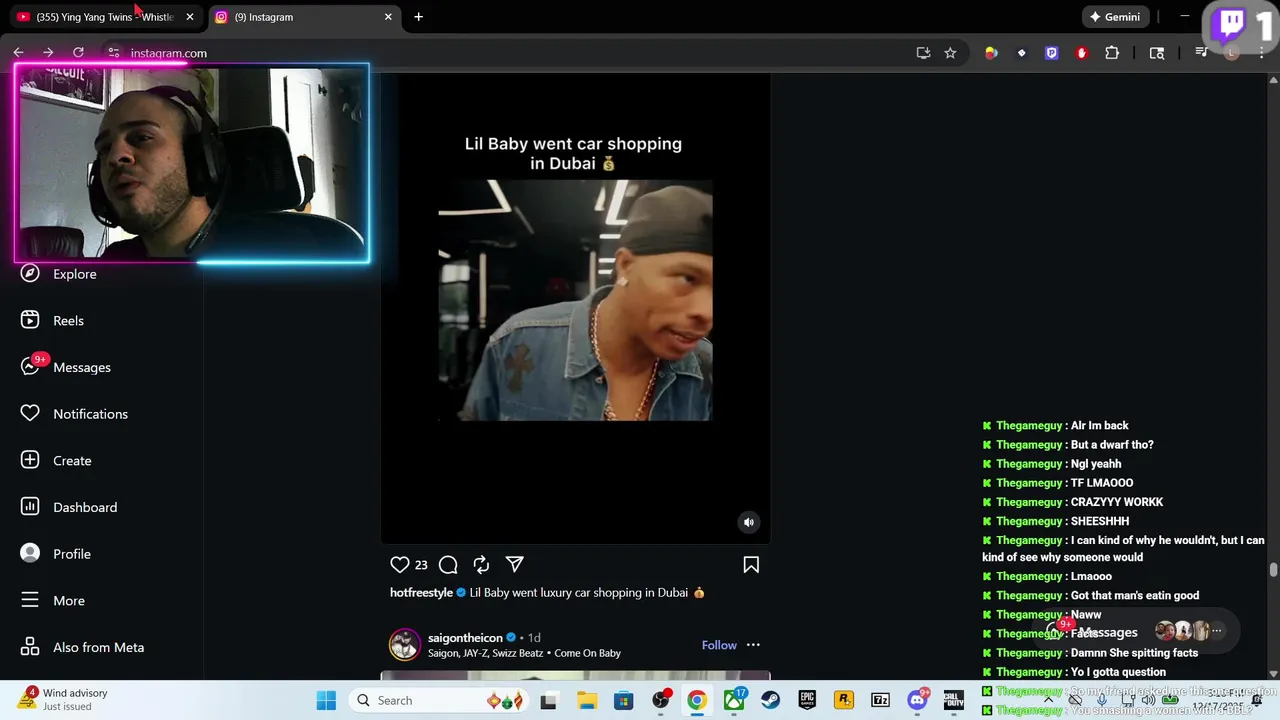Reload the Instagram page
This screenshot has width=1280, height=720.
click(x=78, y=53)
